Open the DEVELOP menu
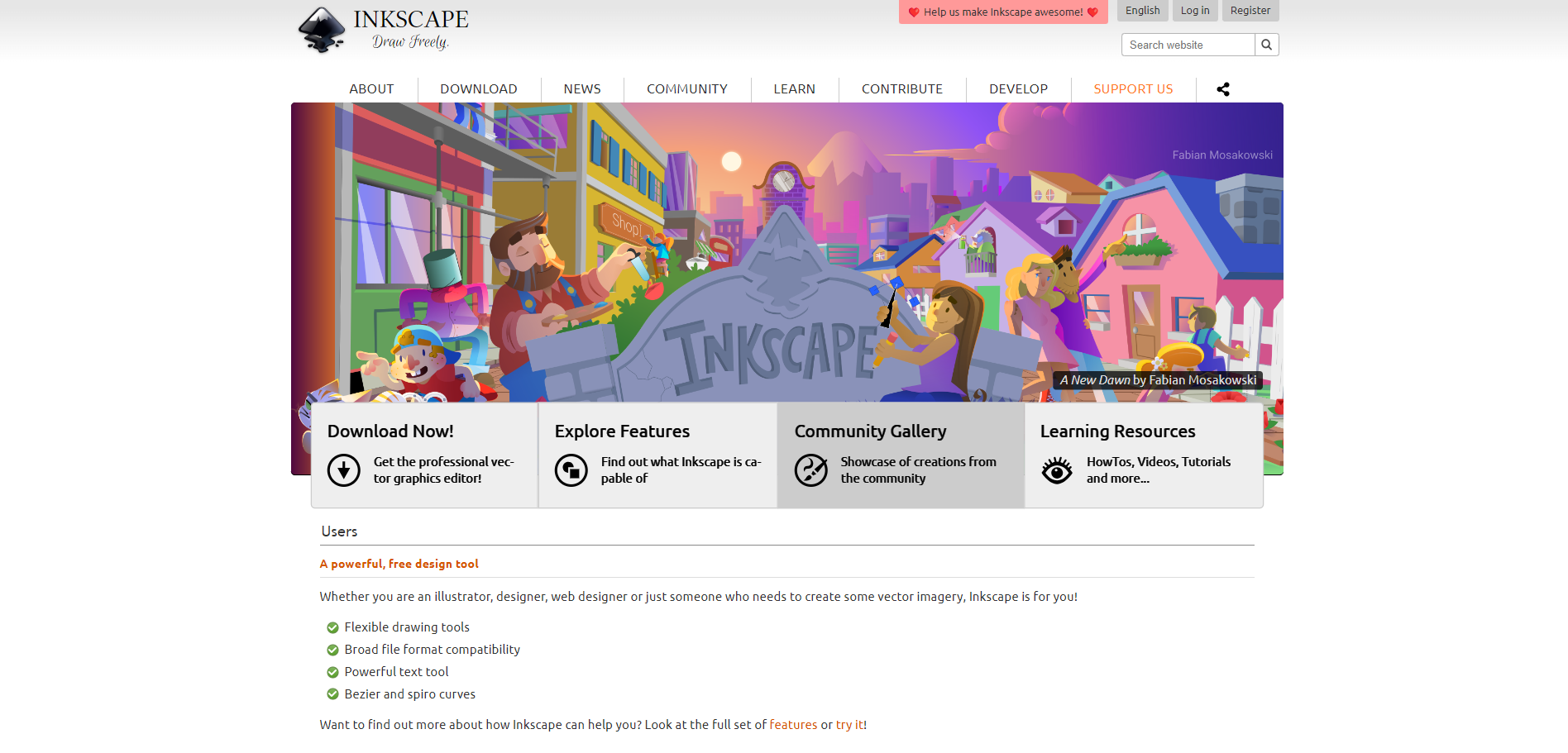The height and width of the screenshot is (753, 1568). point(1019,89)
